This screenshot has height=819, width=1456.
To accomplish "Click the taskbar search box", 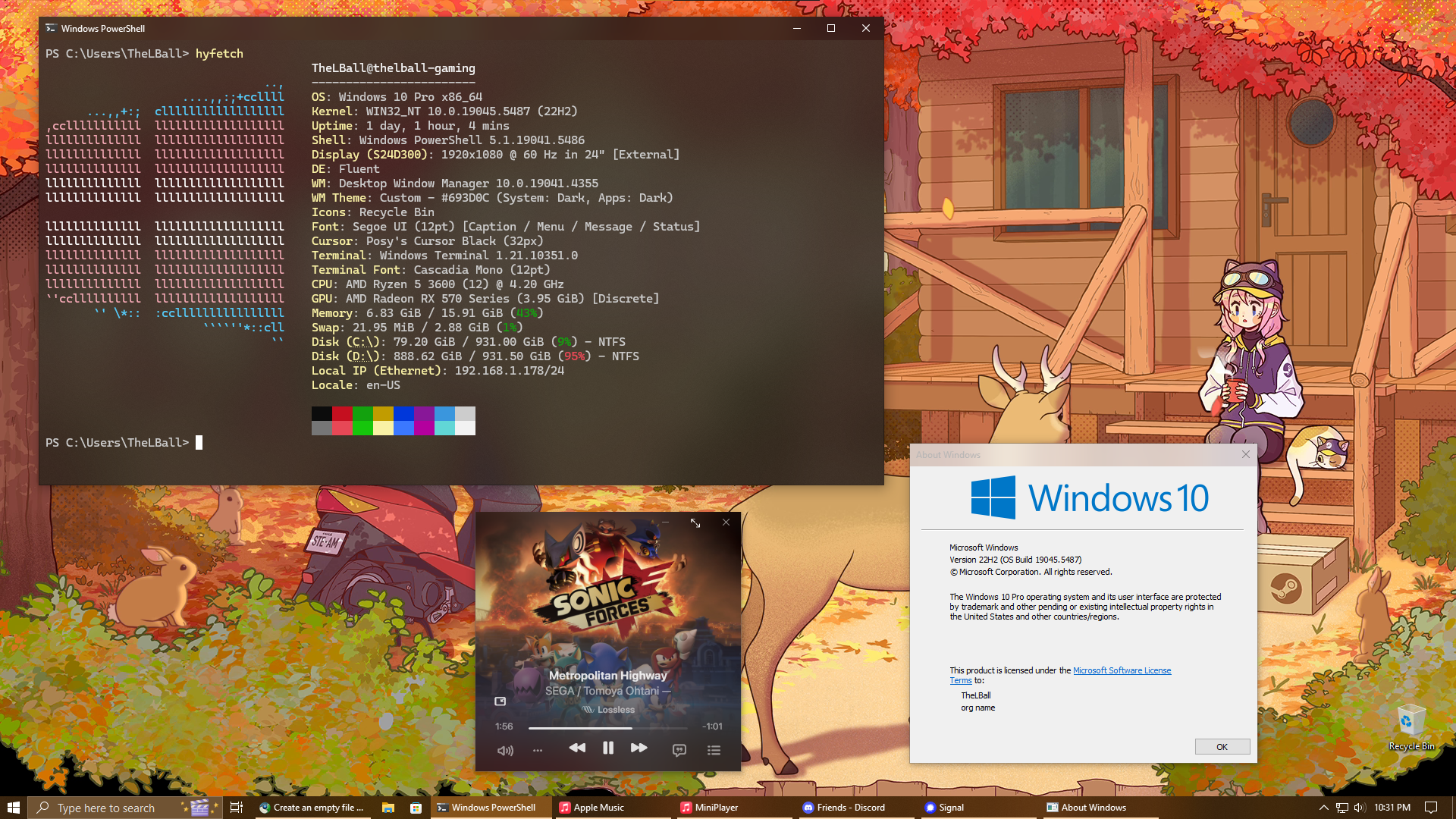I will pyautogui.click(x=106, y=808).
